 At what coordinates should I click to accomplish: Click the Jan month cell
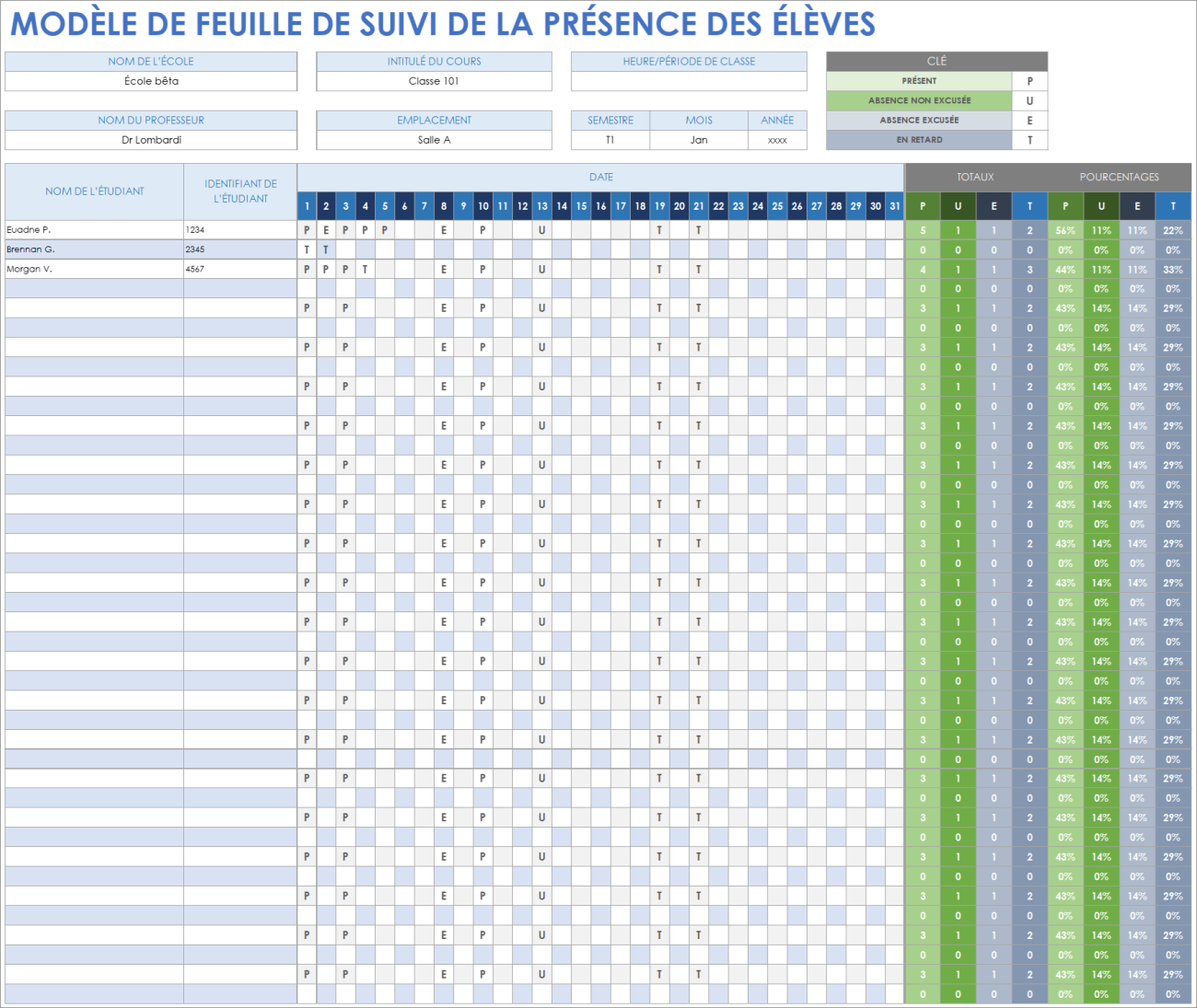pyautogui.click(x=699, y=140)
